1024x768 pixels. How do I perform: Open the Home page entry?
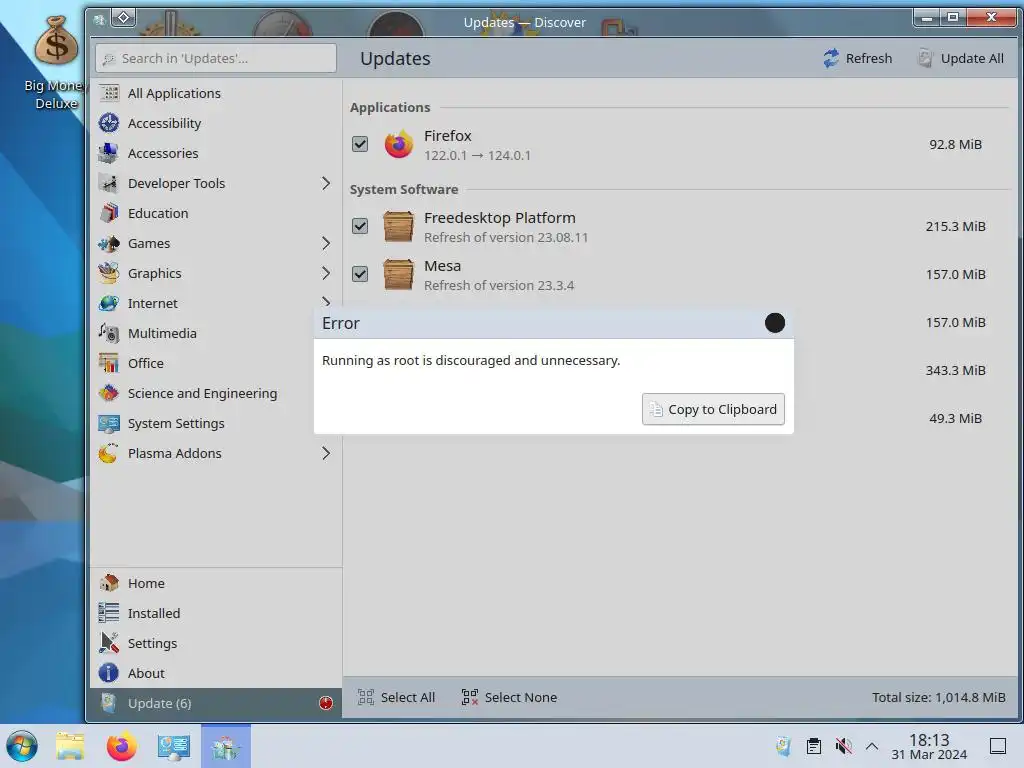click(216, 583)
